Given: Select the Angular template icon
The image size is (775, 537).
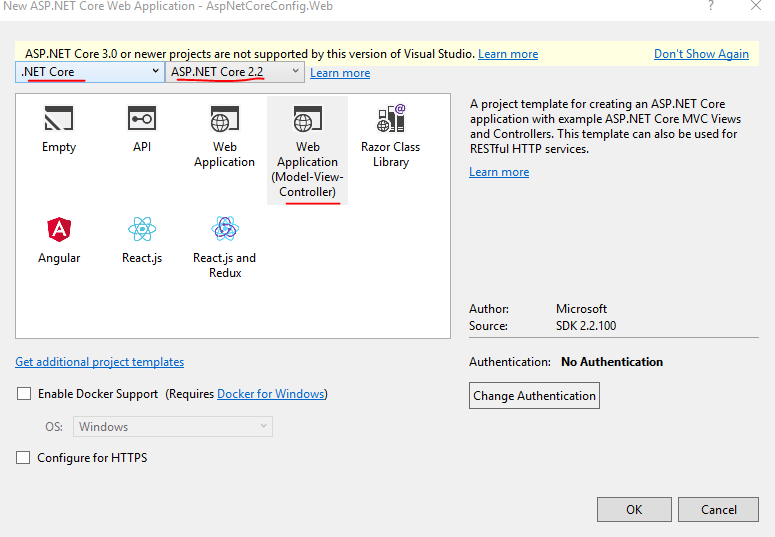Looking at the screenshot, I should (59, 229).
